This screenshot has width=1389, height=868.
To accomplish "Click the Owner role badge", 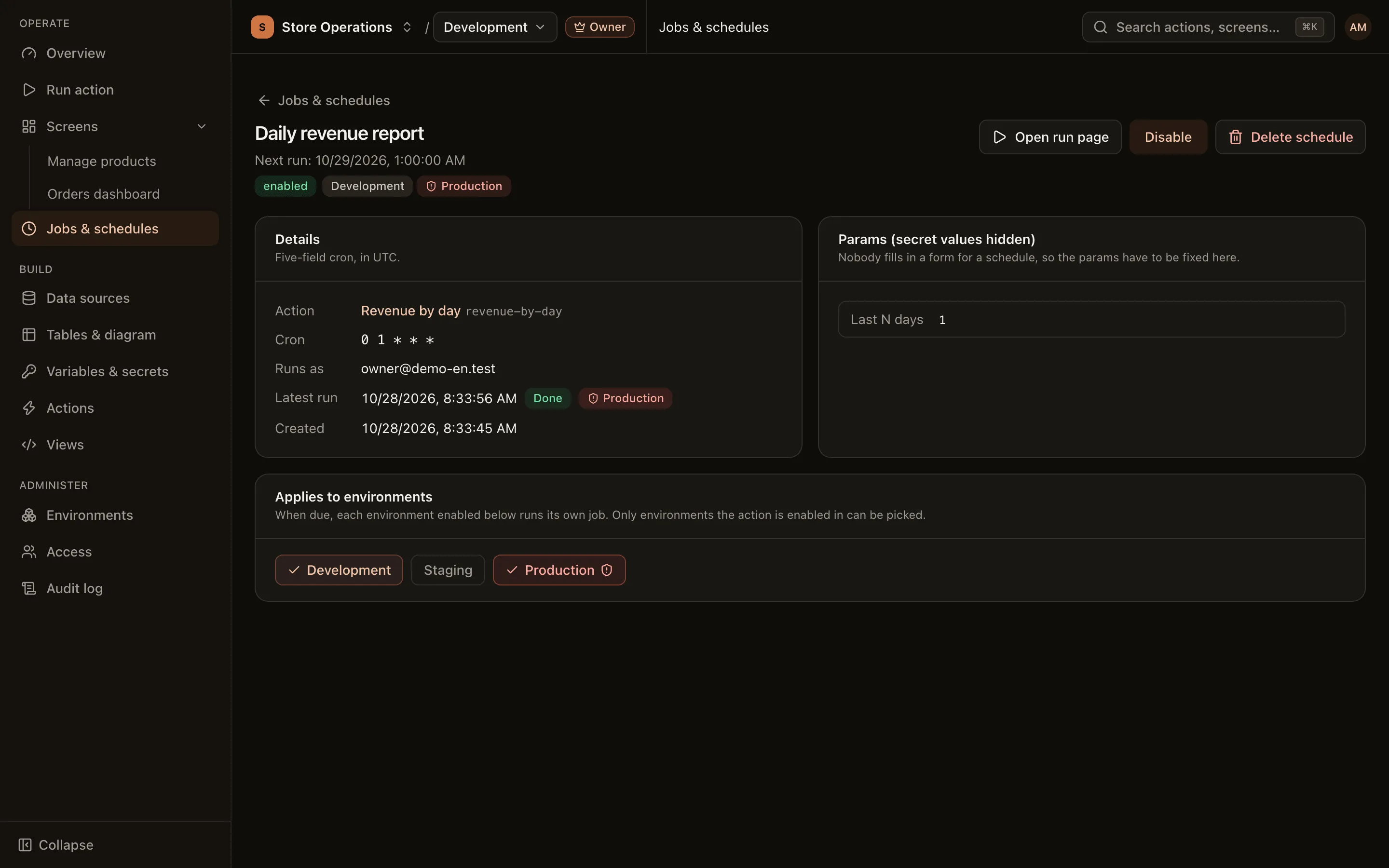I will pyautogui.click(x=600, y=27).
